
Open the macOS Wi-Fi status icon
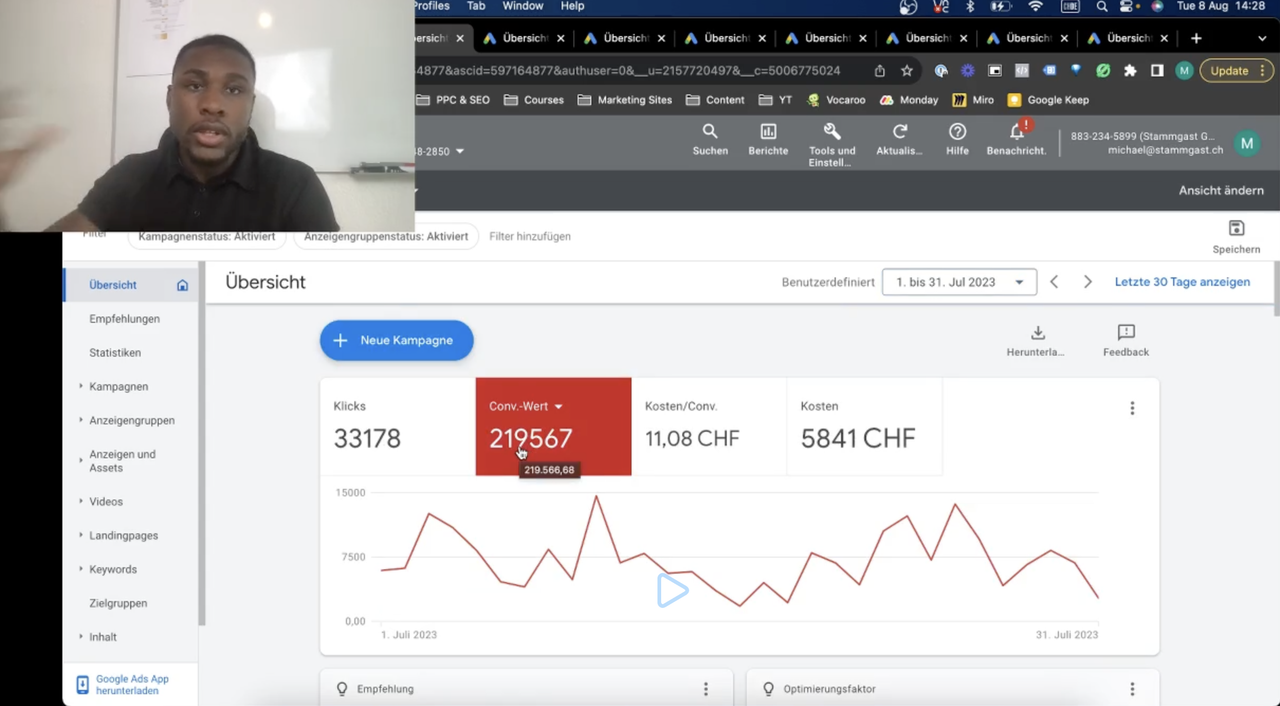[1035, 6]
